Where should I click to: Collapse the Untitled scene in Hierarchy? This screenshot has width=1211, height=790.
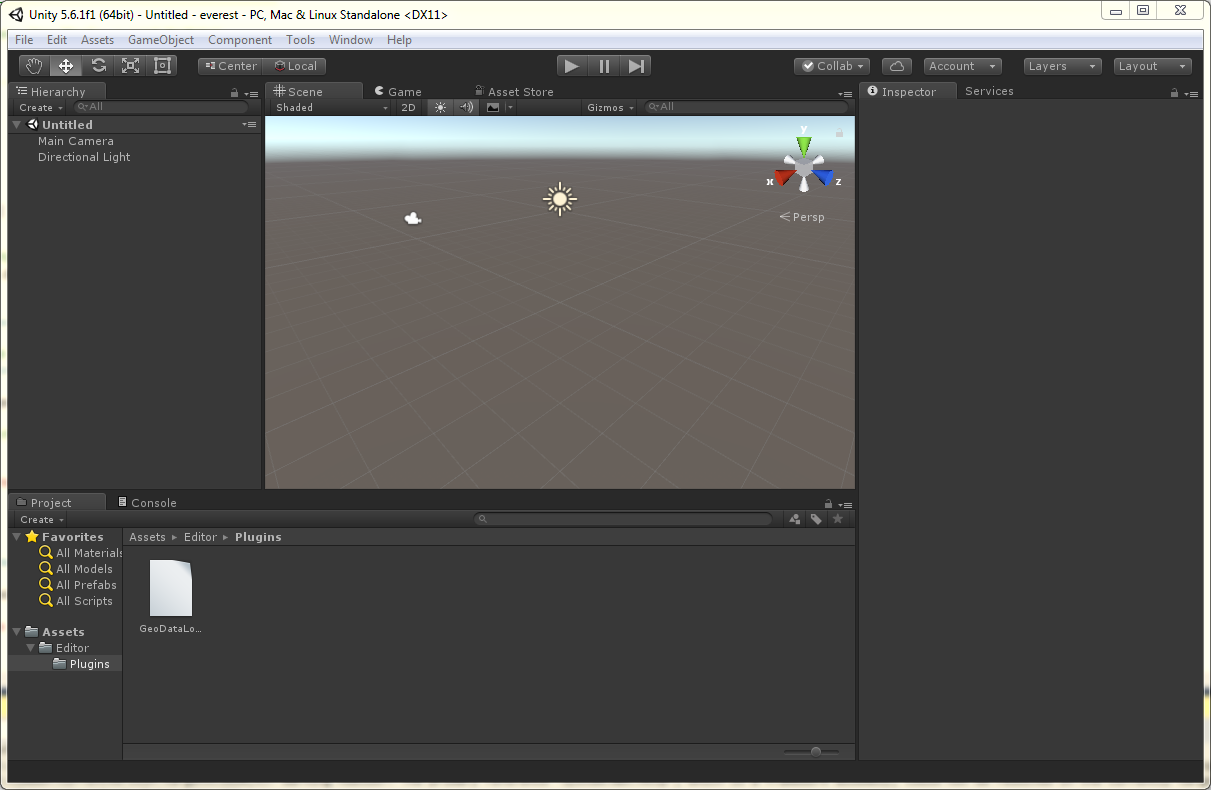[x=17, y=125]
